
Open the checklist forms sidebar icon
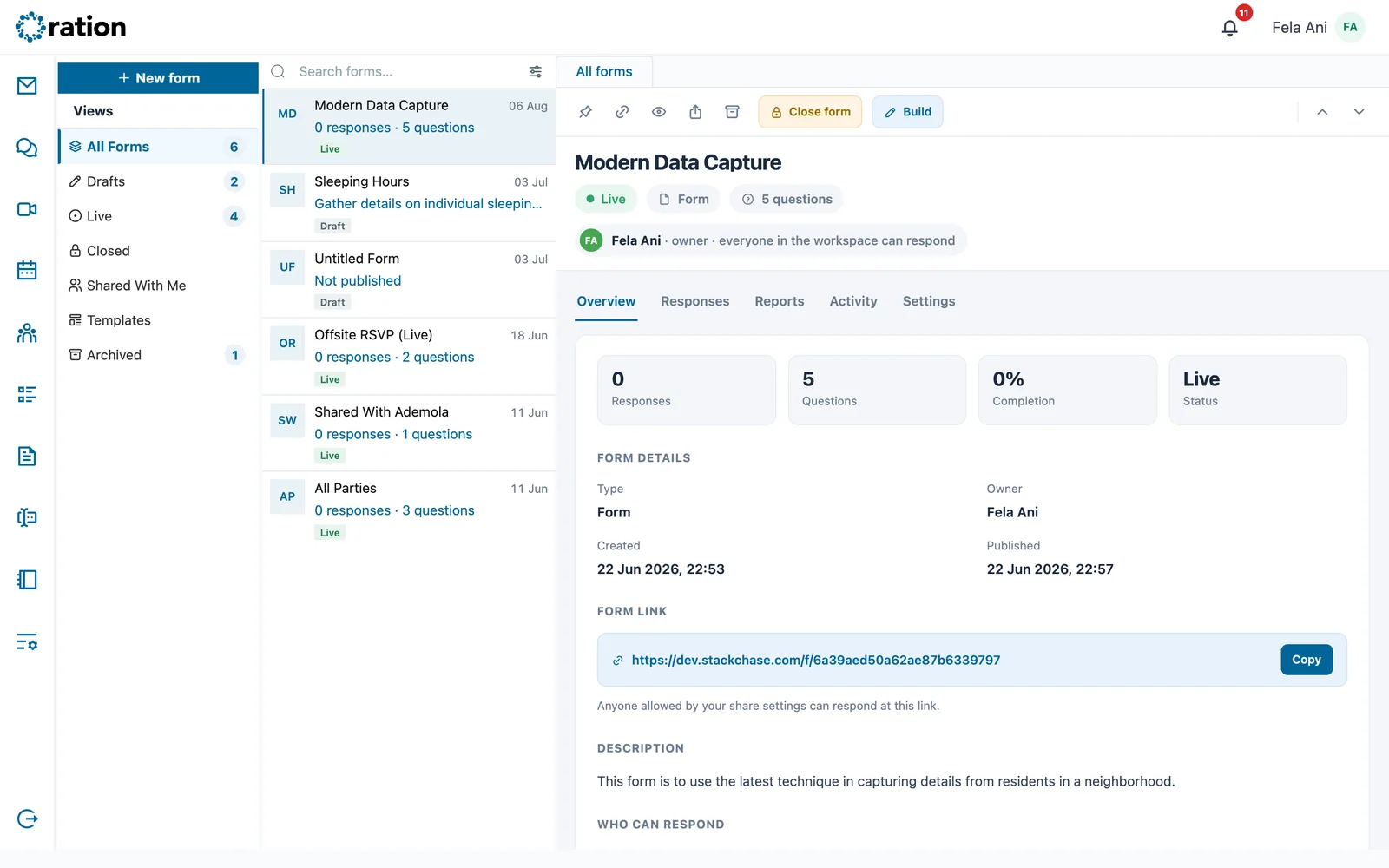click(x=27, y=395)
